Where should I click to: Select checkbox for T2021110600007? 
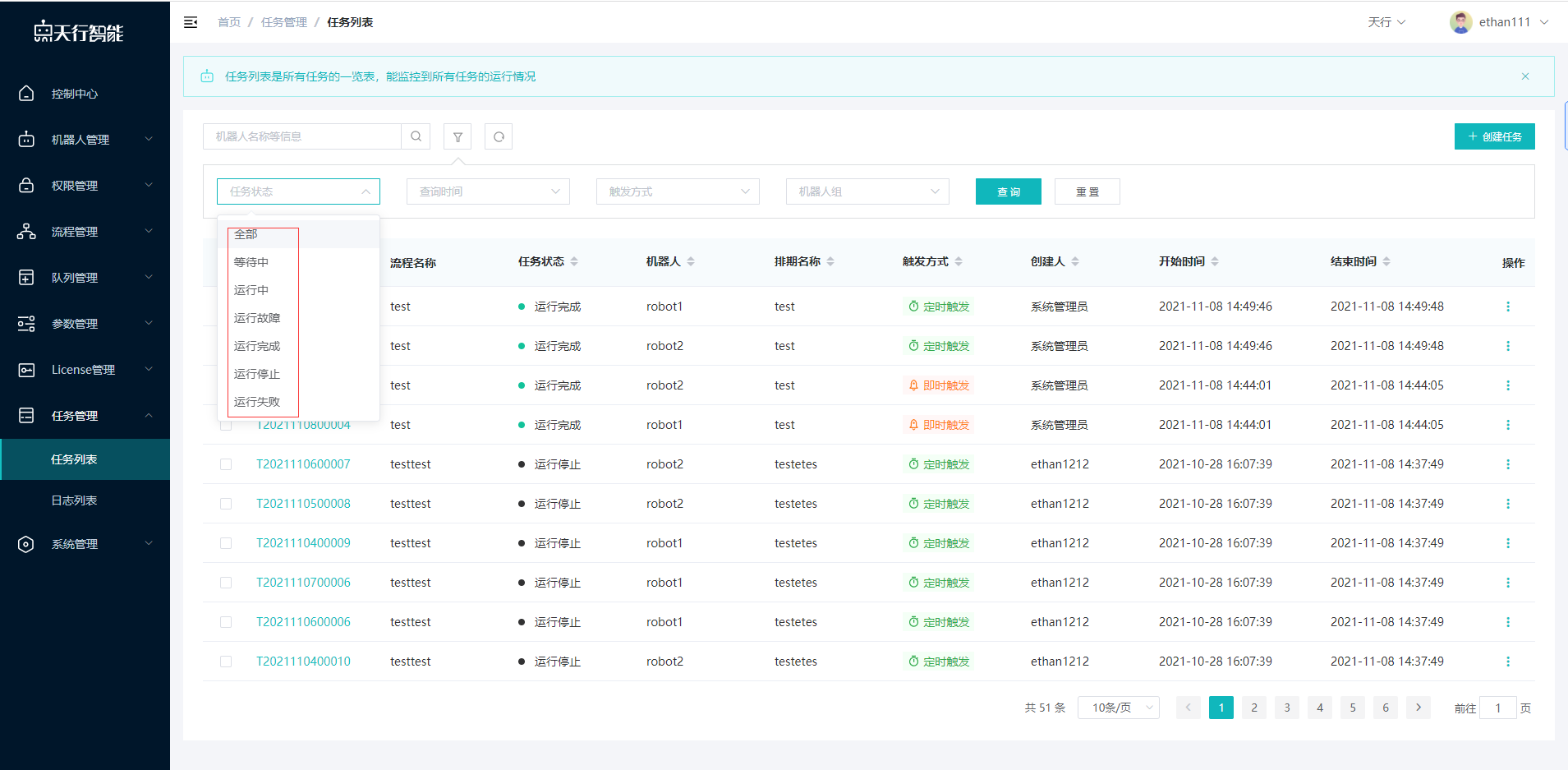[x=226, y=464]
